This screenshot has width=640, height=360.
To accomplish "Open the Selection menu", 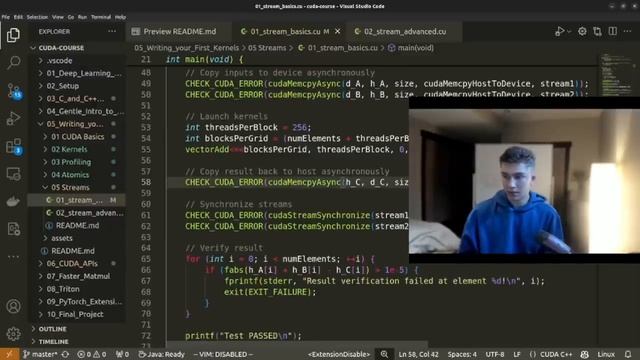I will coord(37,17).
